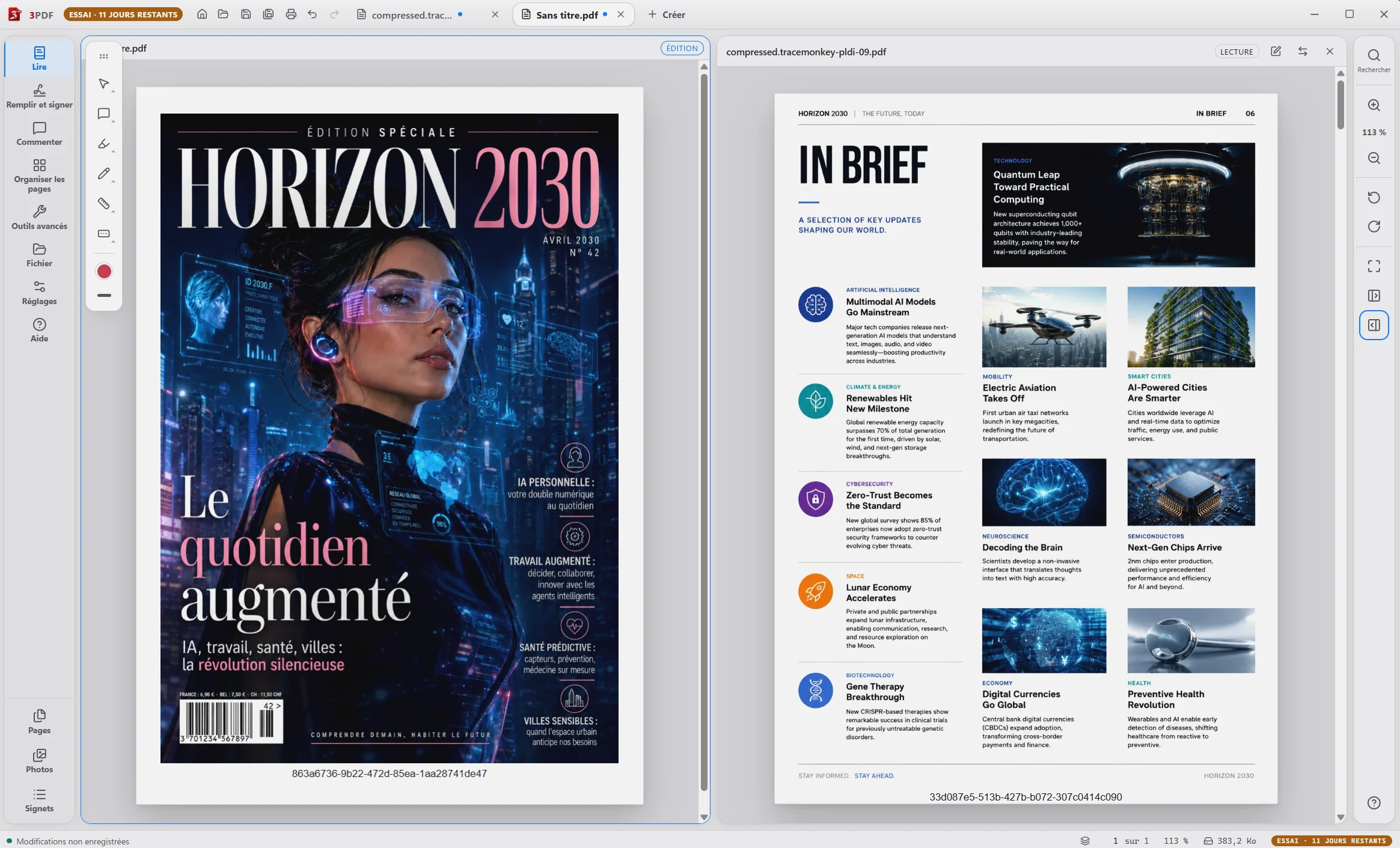The image size is (1400, 848).
Task: Open Organiser les pages section
Action: pos(39,175)
